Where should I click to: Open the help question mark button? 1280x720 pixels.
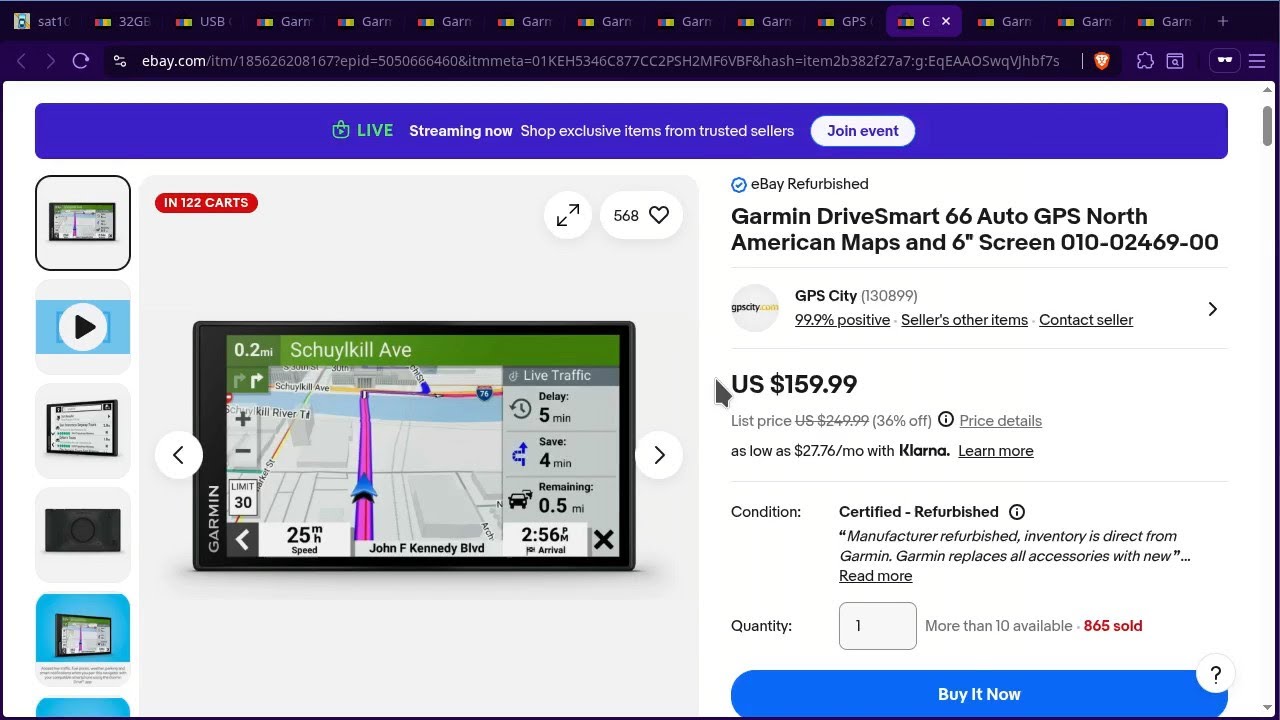click(x=1215, y=675)
